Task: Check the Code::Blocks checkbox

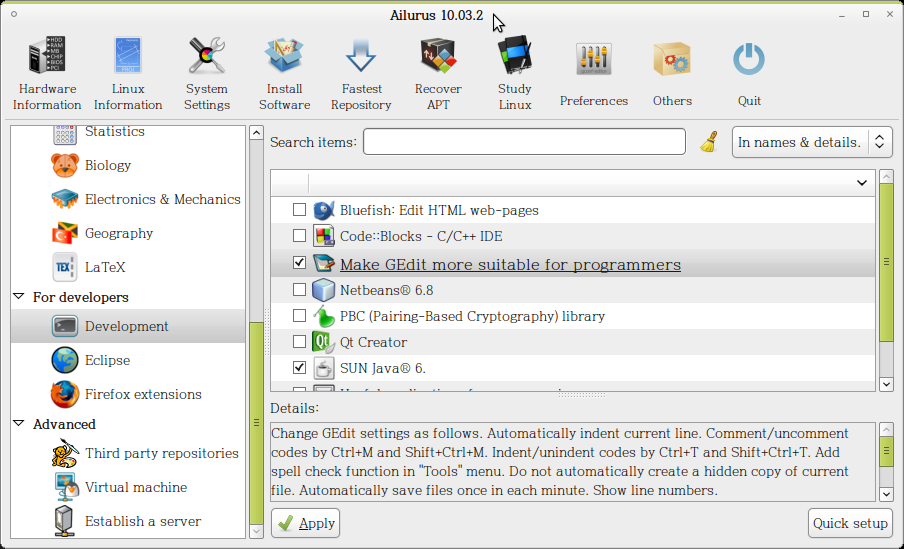Action: (x=299, y=235)
